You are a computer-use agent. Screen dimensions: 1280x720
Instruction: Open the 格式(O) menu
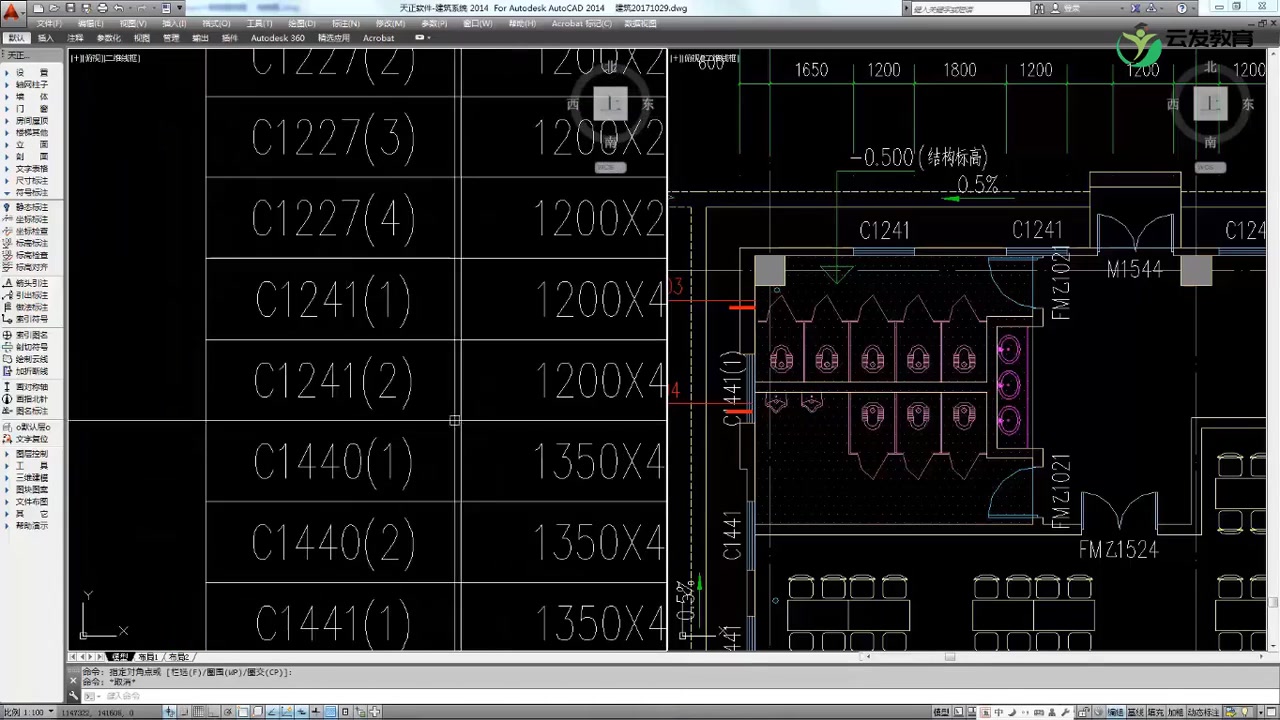pos(216,23)
